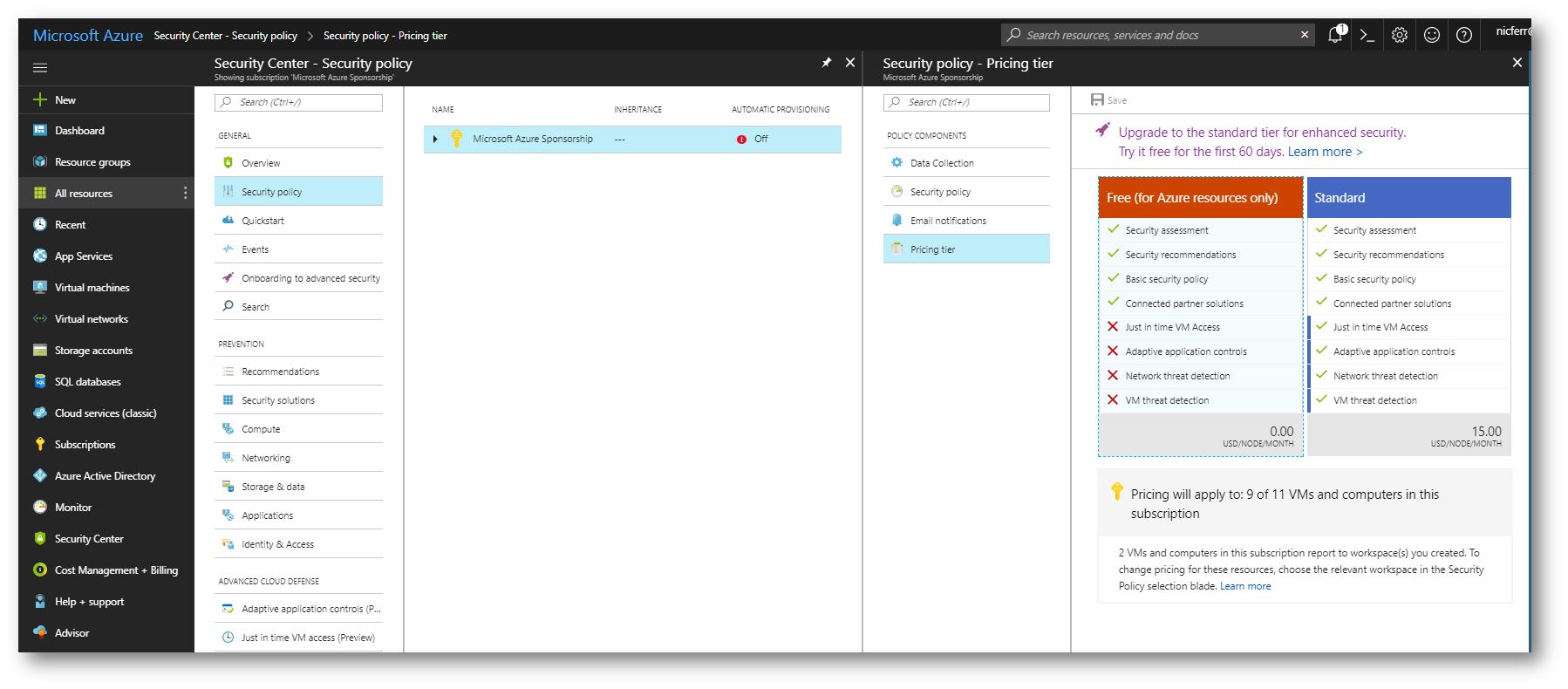Click the Monitor icon in sidebar
1568x689 pixels.
coord(40,508)
